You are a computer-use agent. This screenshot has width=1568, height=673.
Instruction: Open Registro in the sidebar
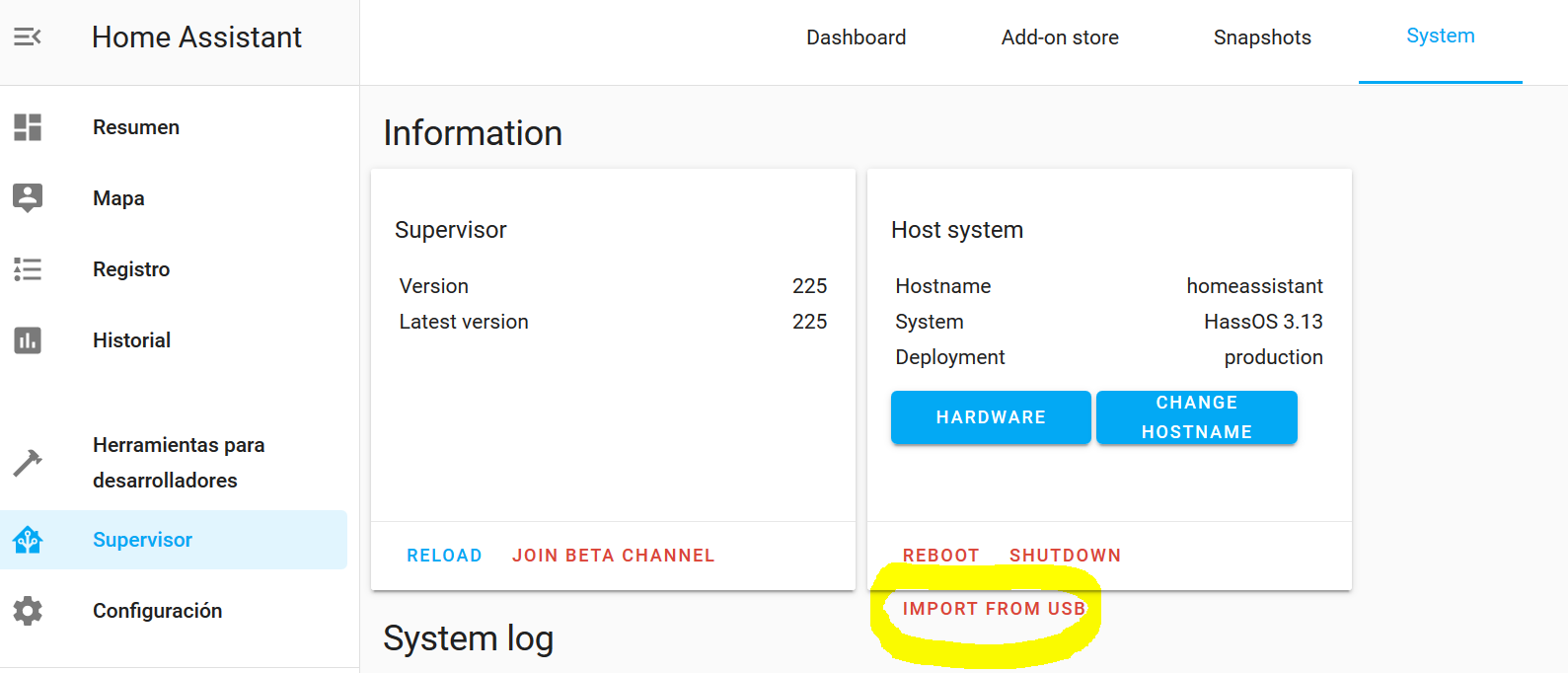(174, 269)
